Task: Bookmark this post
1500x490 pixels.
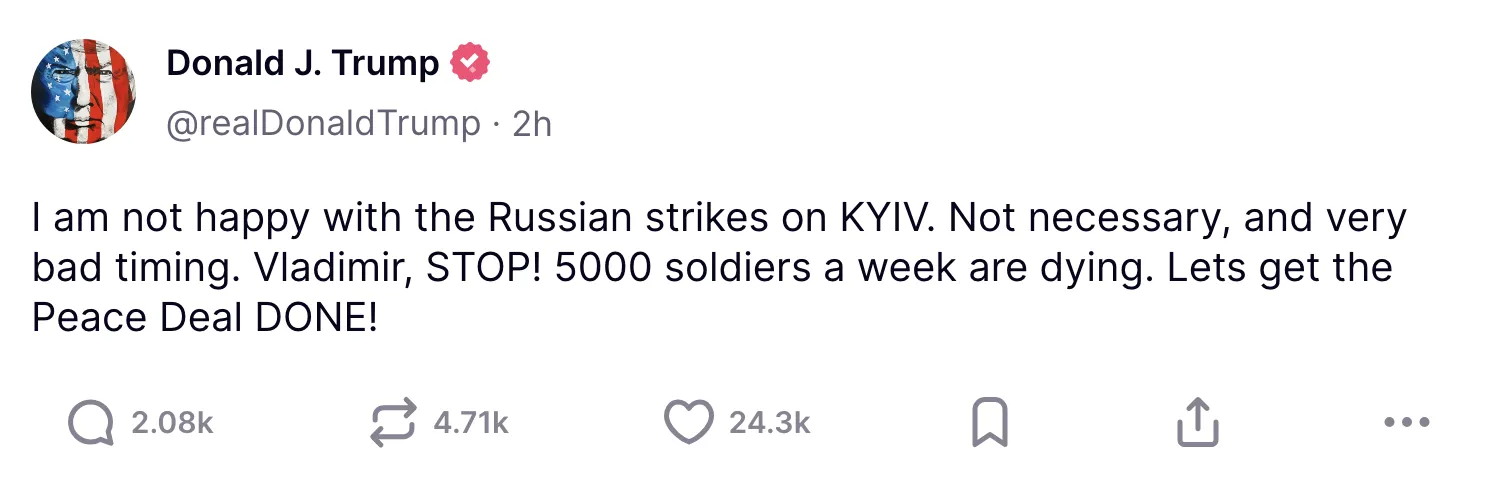Action: (990, 423)
